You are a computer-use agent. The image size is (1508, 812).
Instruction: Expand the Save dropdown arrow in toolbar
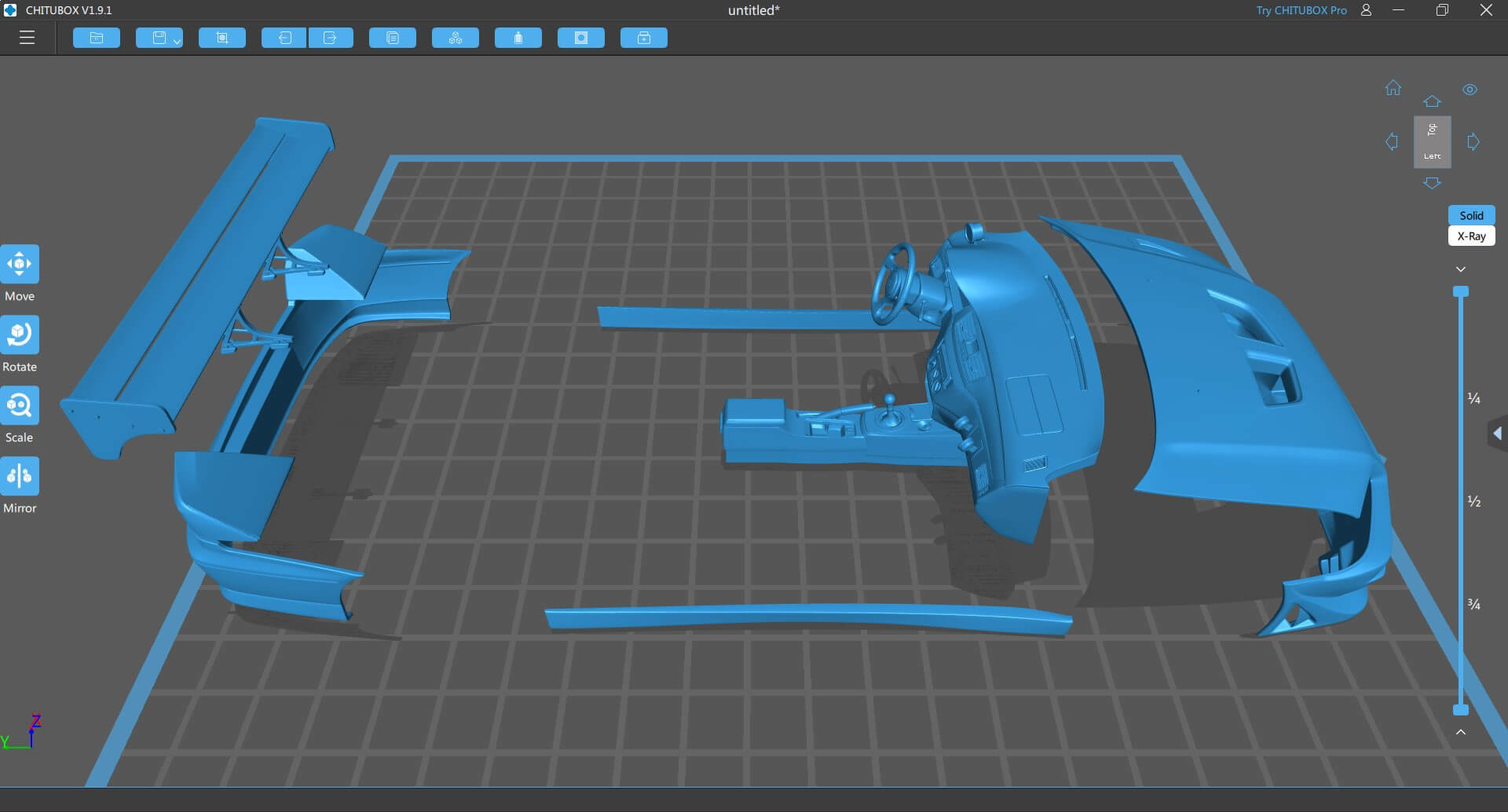177,41
